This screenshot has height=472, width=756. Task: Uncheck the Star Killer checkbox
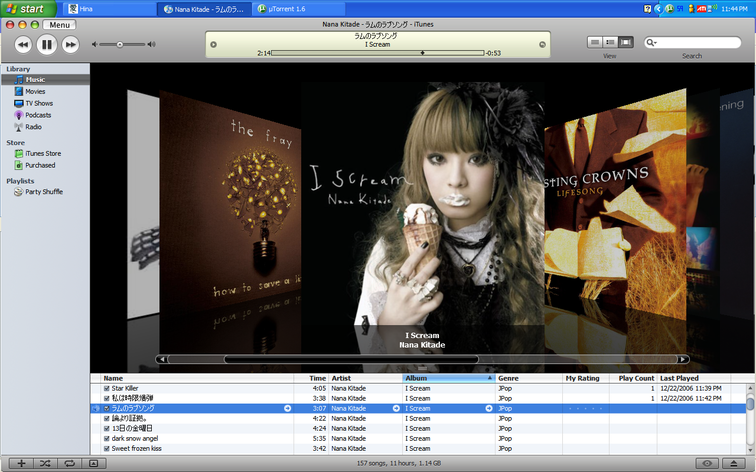(x=107, y=388)
